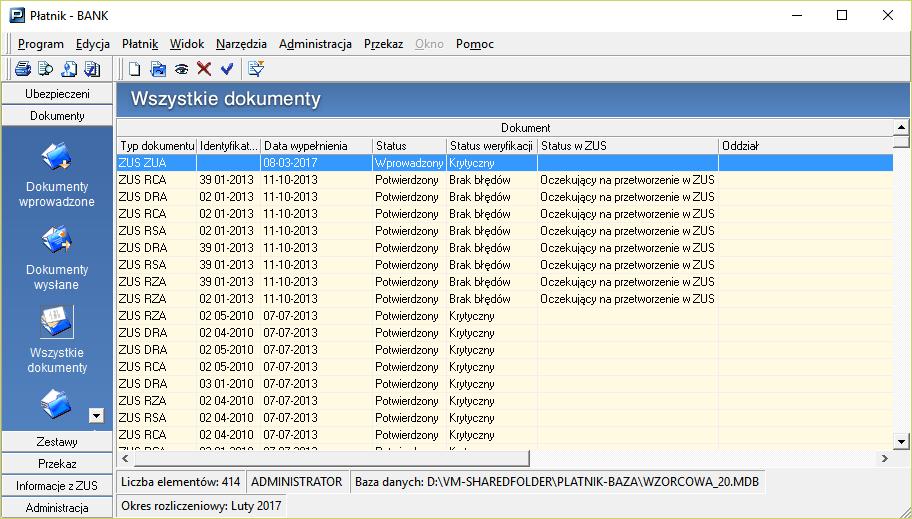Sort by Status w ZUS column header
Screen dimensions: 912x519
point(628,146)
